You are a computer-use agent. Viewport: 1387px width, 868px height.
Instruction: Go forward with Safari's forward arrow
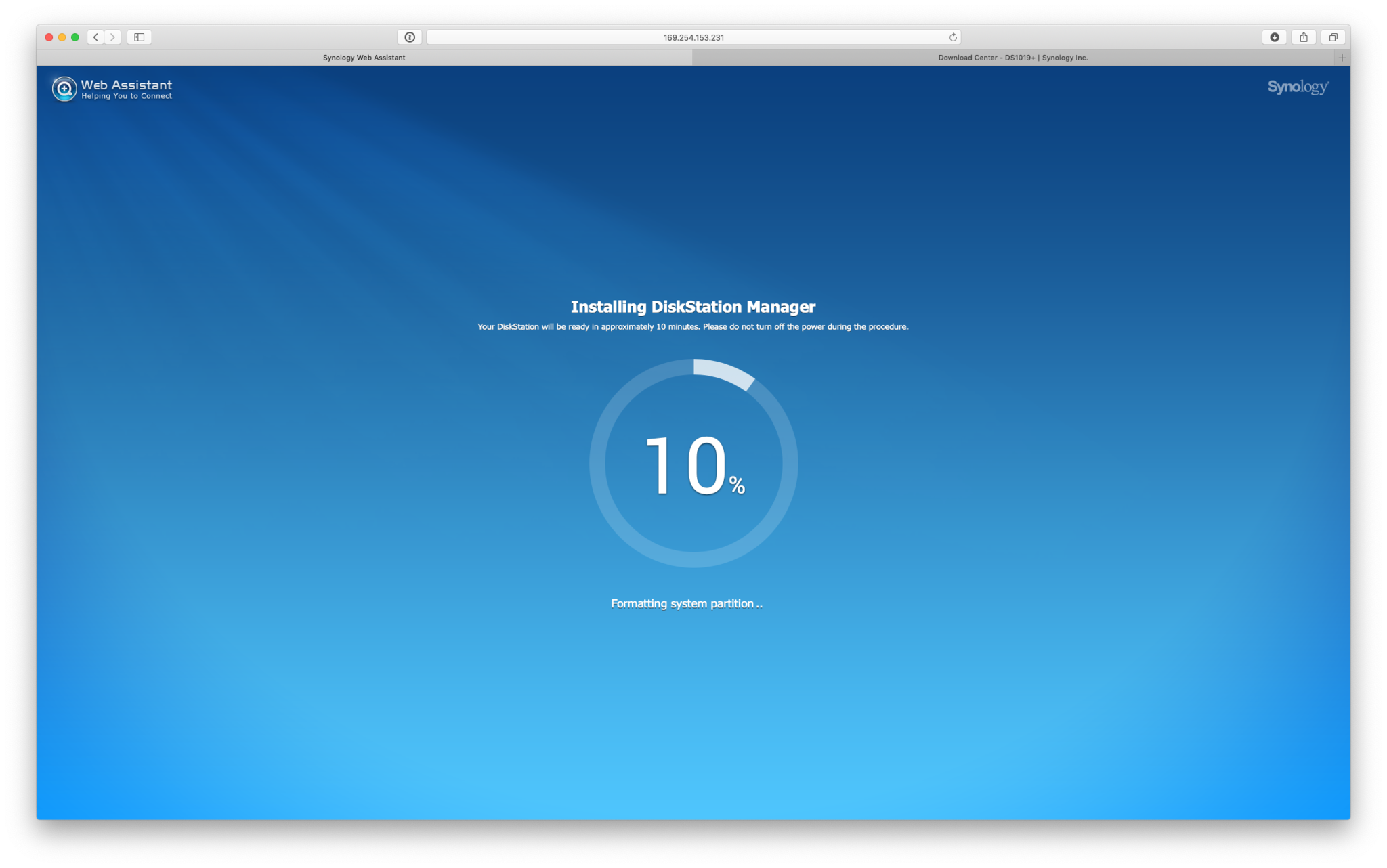point(113,37)
